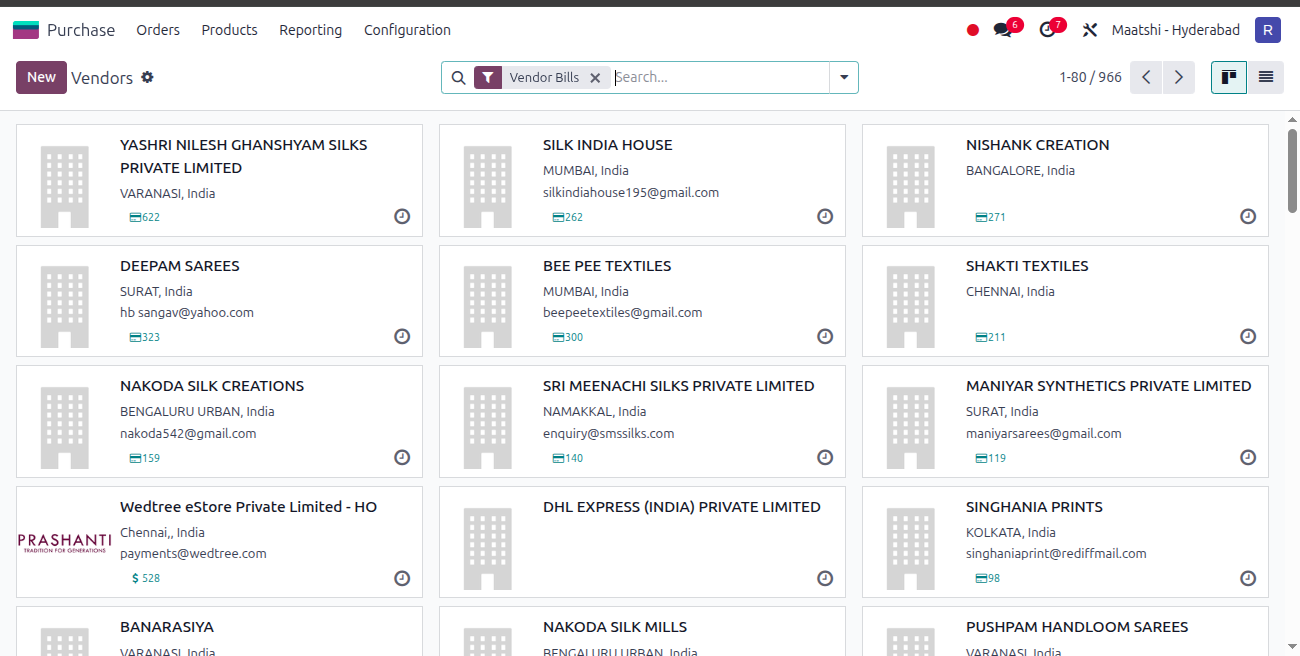
Task: Open activity clock on SINGHANIA PRINTS card
Action: [x=1248, y=578]
